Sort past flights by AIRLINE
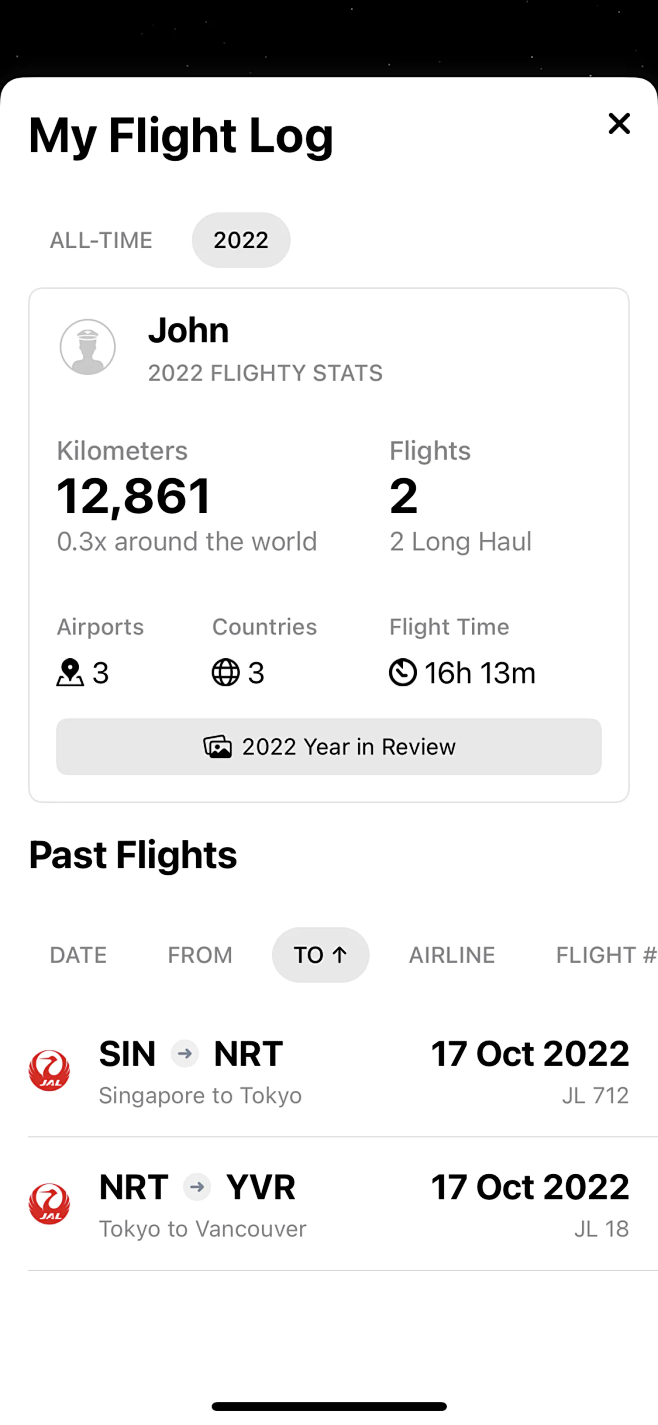Image resolution: width=658 pixels, height=1425 pixels. click(x=452, y=955)
